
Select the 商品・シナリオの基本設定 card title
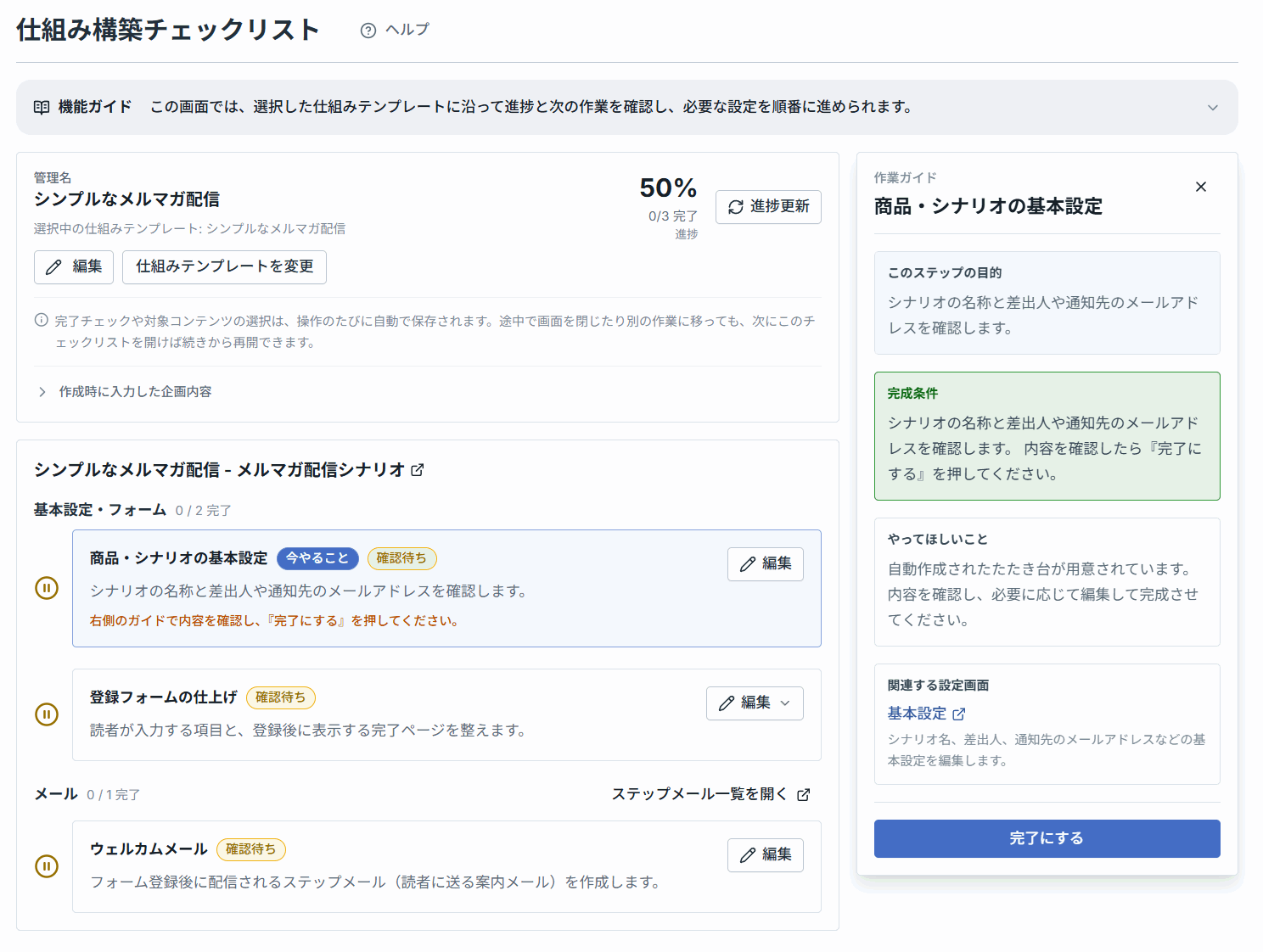[178, 558]
